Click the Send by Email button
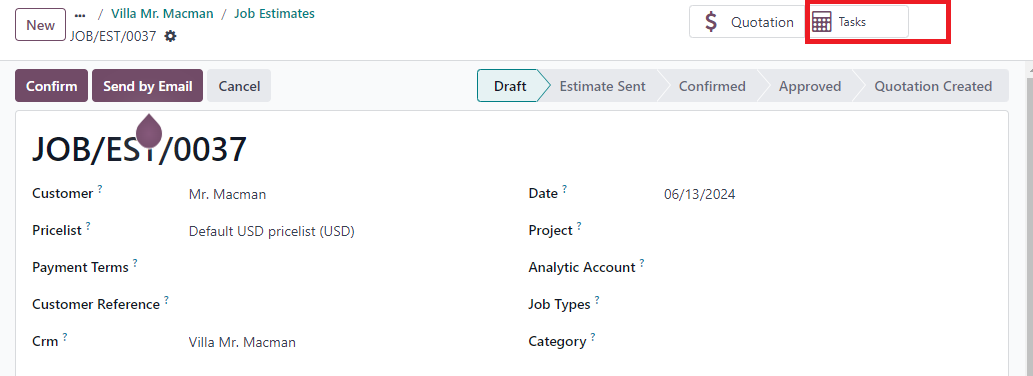Image resolution: width=1033 pixels, height=376 pixels. pos(148,86)
